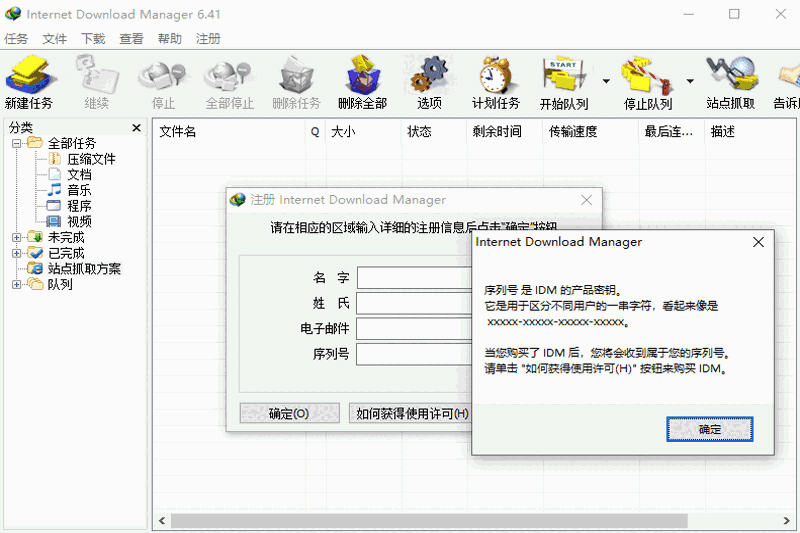This screenshot has height=533, width=800.
Task: Expand the 未完成 tree node
Action: pos(17,237)
